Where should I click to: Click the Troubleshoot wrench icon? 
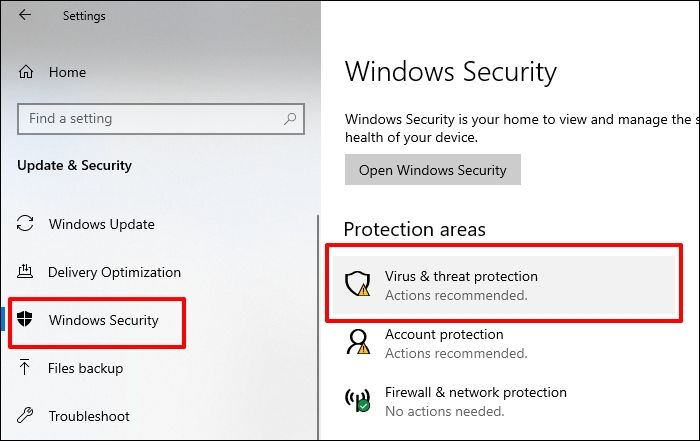tap(26, 416)
